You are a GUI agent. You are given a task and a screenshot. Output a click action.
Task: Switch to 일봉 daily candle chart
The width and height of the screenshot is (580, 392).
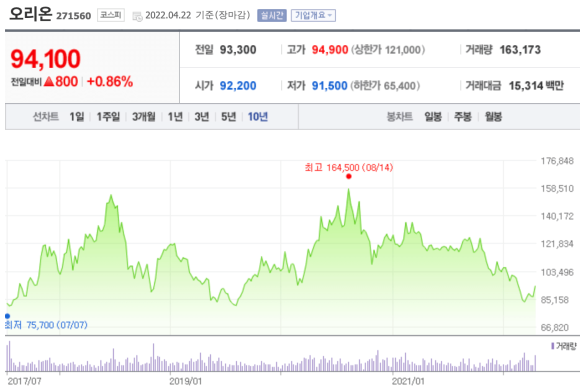(x=433, y=117)
